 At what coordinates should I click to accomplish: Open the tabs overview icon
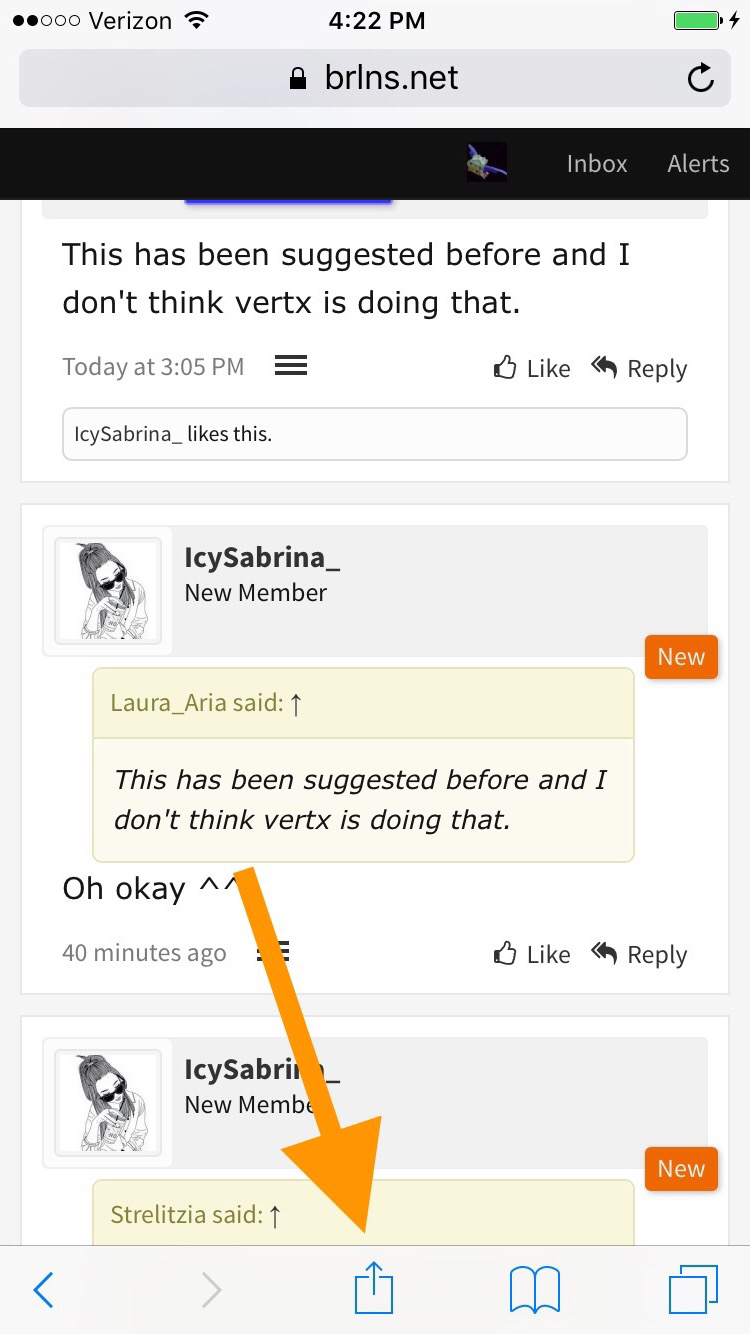tap(693, 1289)
